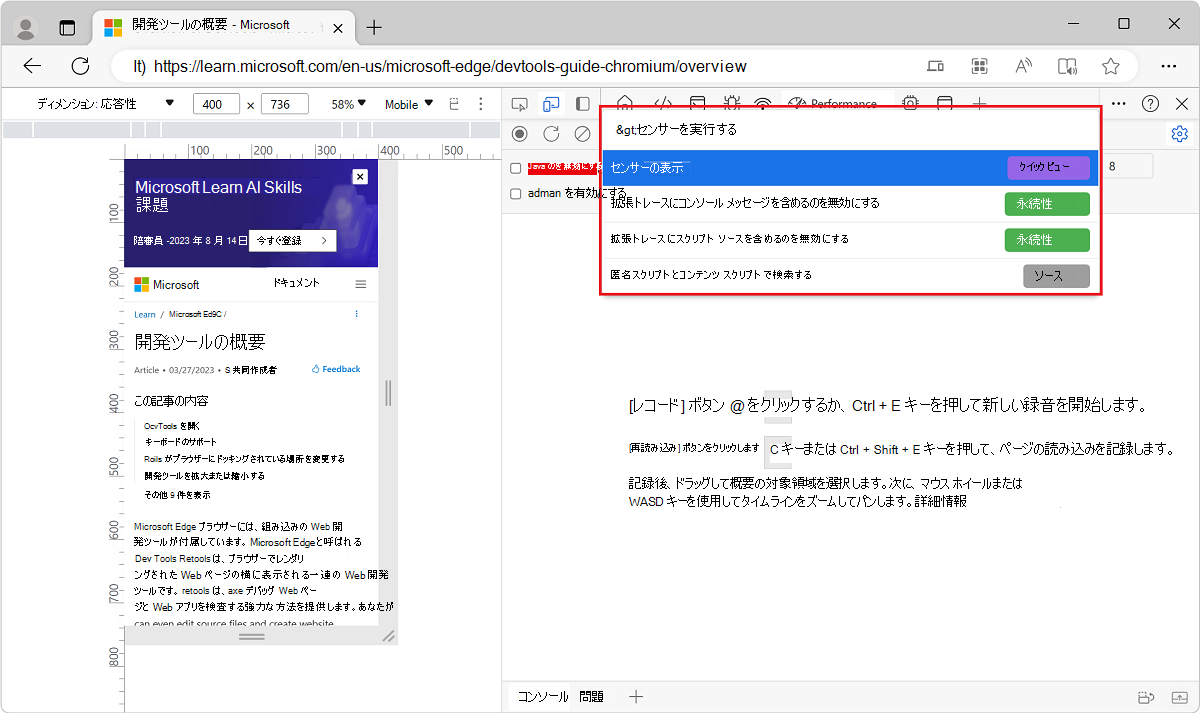Viewport: 1200px width, 713px height.
Task: Open the 58% zoom dropdown
Action: click(x=349, y=104)
